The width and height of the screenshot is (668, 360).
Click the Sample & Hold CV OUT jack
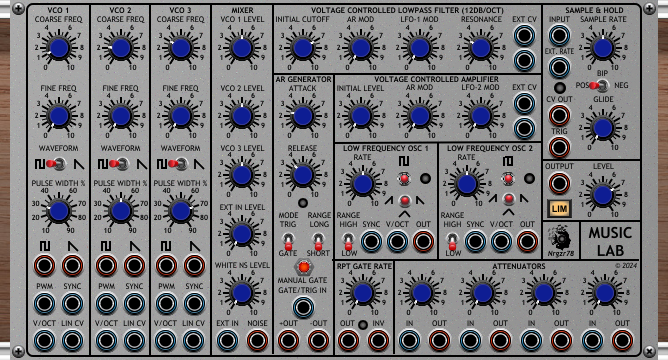coord(559,115)
